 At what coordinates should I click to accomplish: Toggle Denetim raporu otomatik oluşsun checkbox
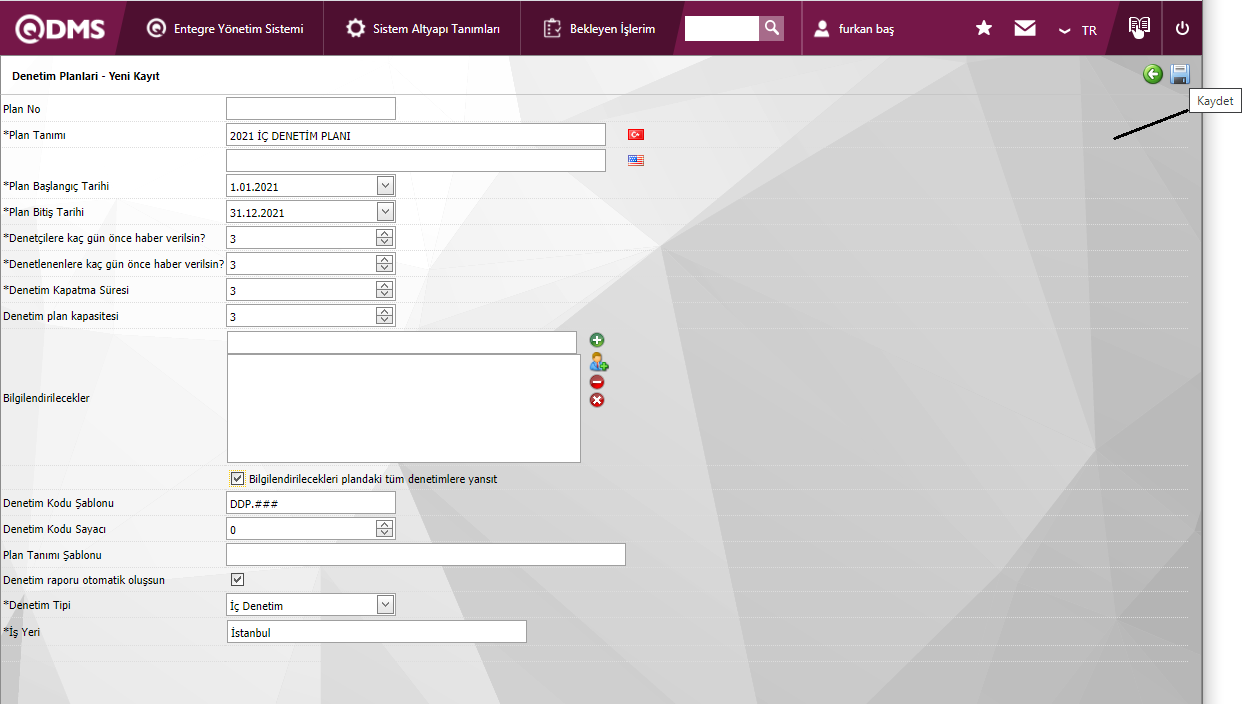coord(237,579)
